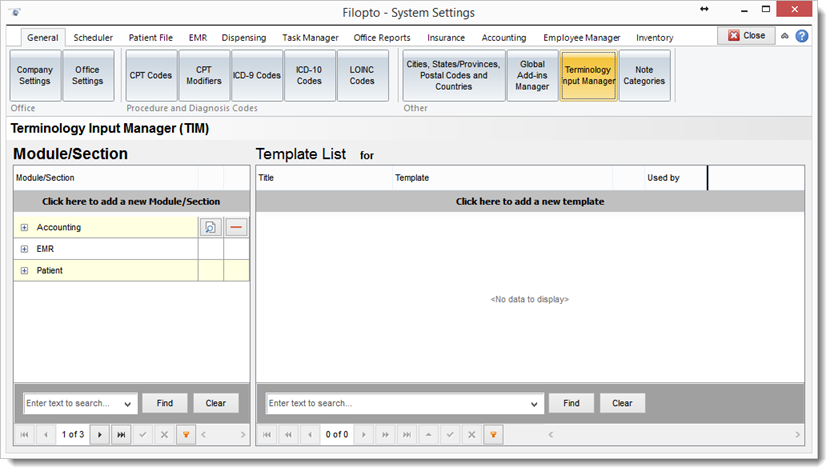Focus the Template List search text field
833x474 pixels.
coord(397,404)
